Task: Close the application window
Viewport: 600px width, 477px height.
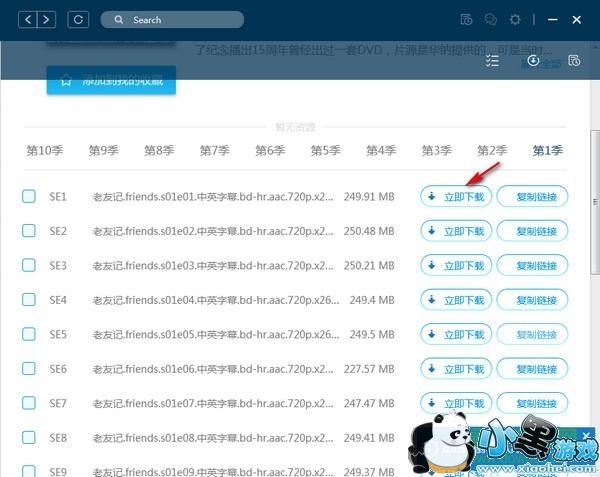Action: 577,20
